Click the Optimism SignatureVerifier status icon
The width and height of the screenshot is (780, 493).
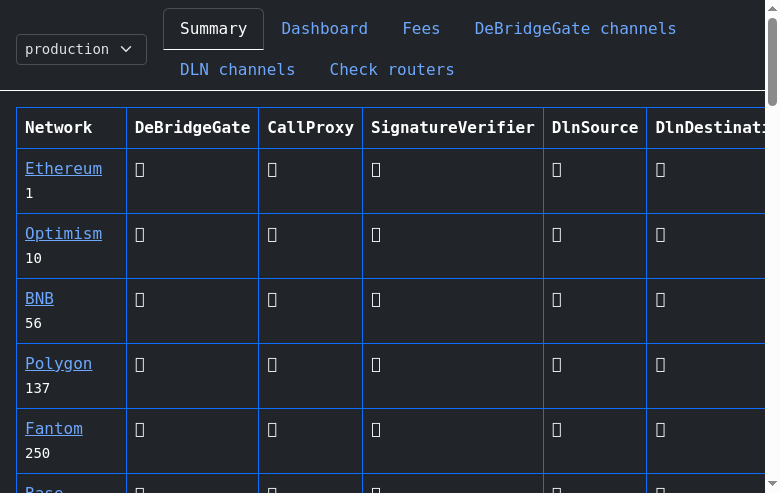[x=376, y=235]
